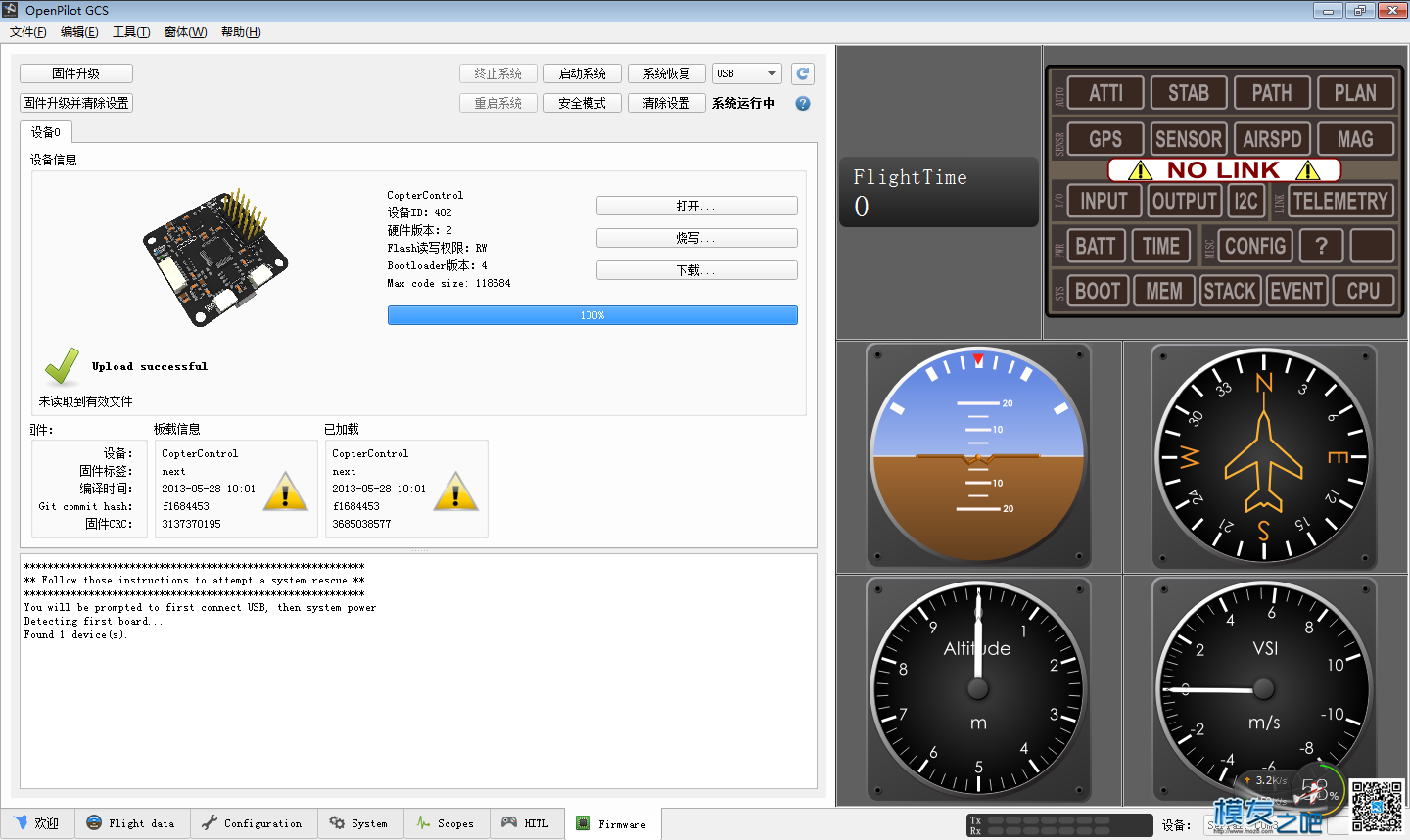The height and width of the screenshot is (840, 1410).
Task: Click the PLAN system health indicator
Action: [1355, 93]
